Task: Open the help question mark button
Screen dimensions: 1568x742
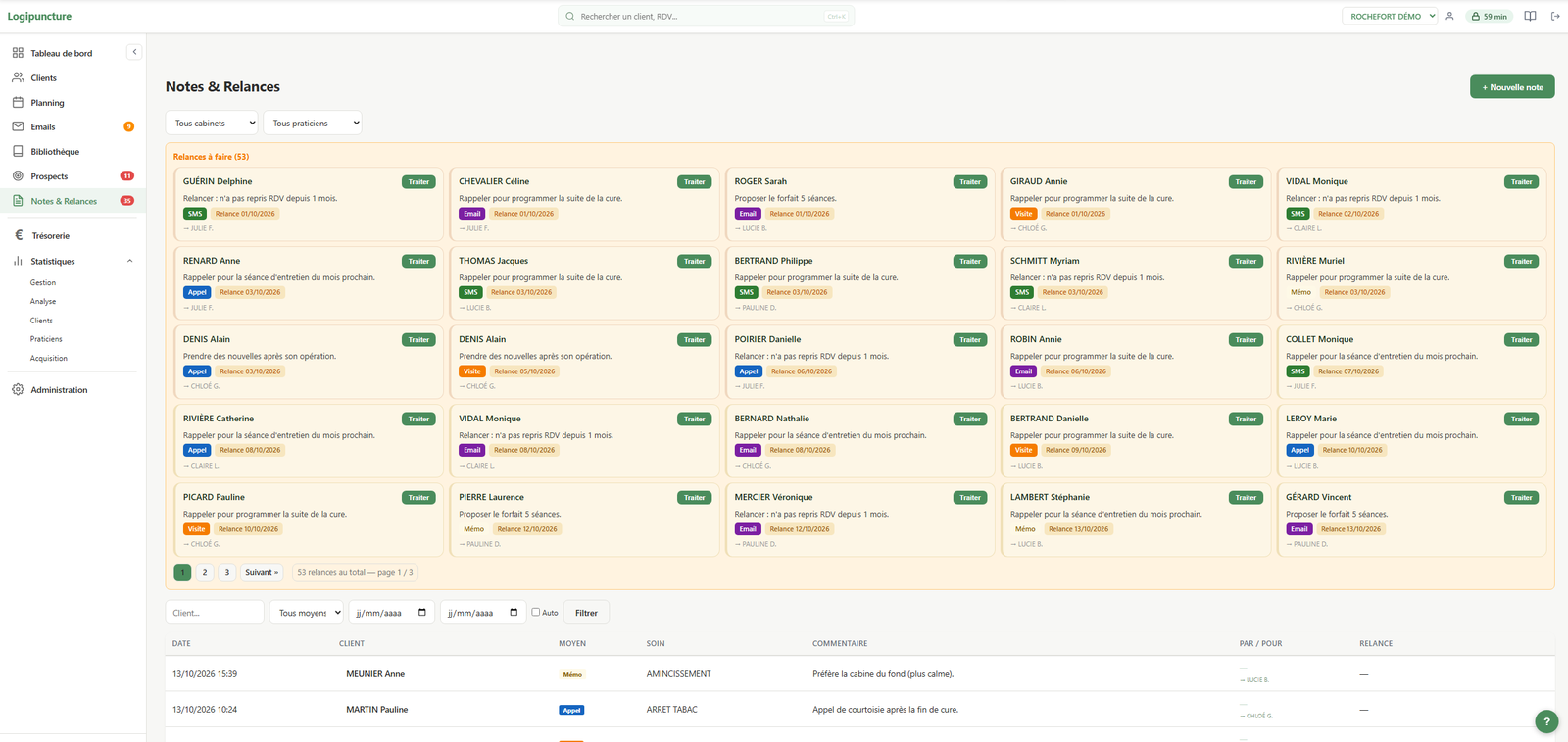Action: (1546, 721)
